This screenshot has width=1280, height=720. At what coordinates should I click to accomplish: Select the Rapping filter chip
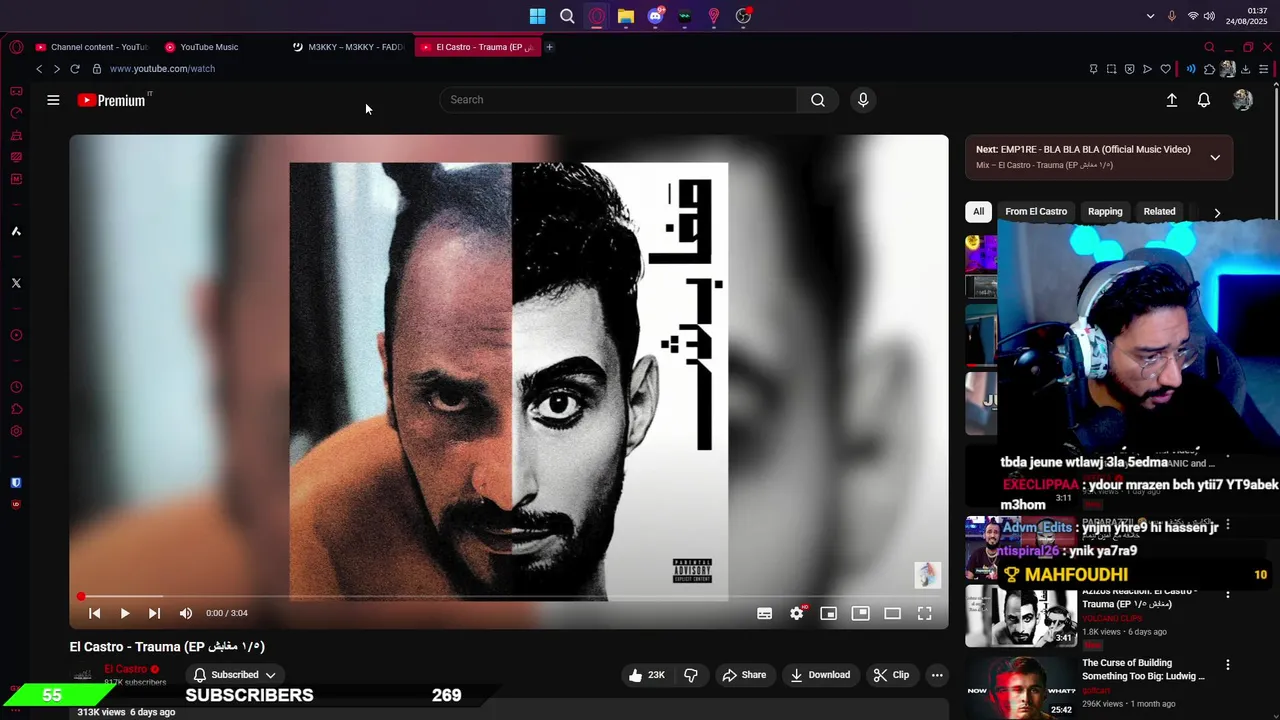(1105, 212)
